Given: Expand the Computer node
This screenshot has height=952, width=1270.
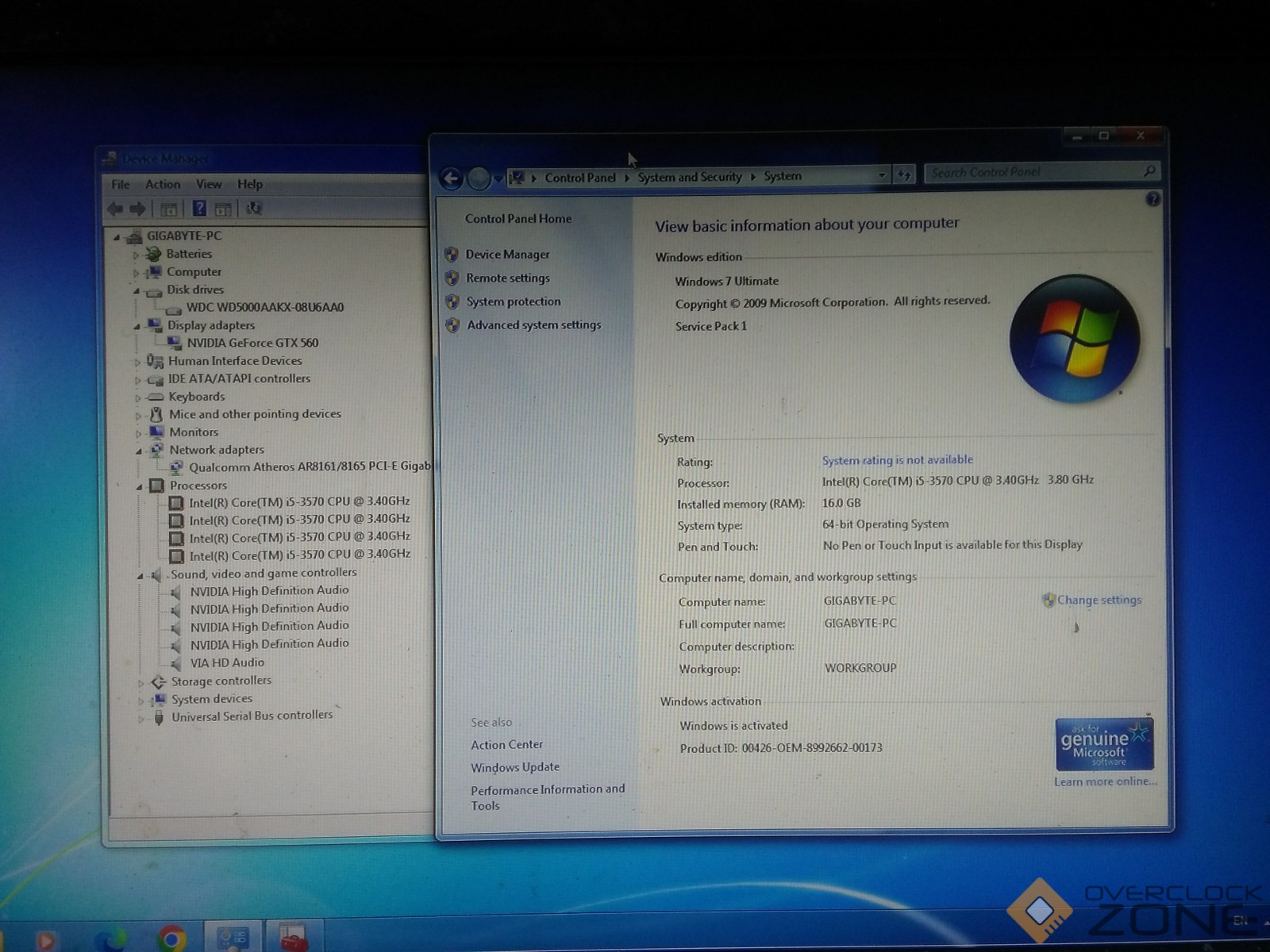Looking at the screenshot, I should click(x=136, y=273).
